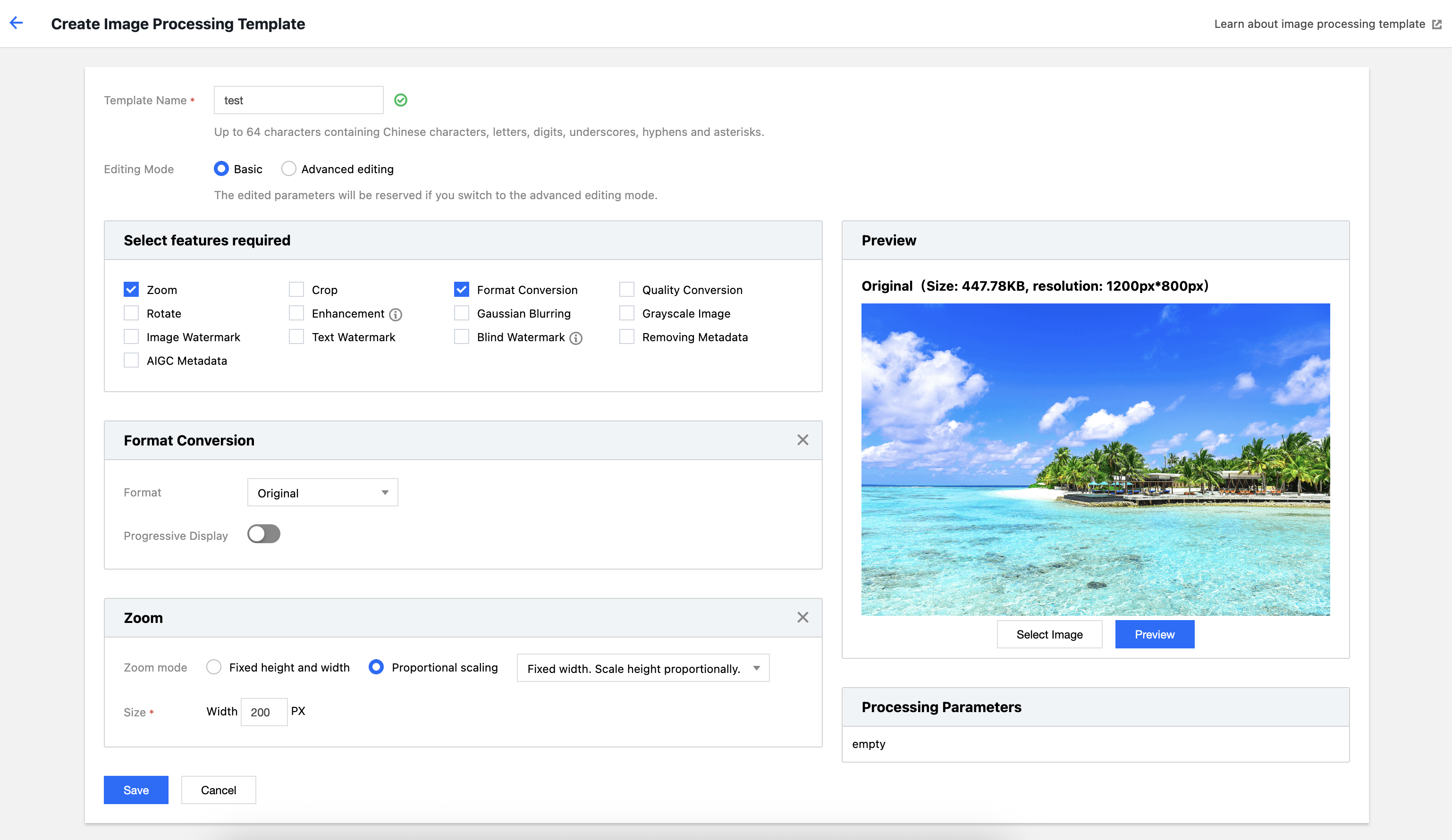The width and height of the screenshot is (1452, 840).
Task: Choose Fixed height and width zoom mode
Action: click(214, 667)
